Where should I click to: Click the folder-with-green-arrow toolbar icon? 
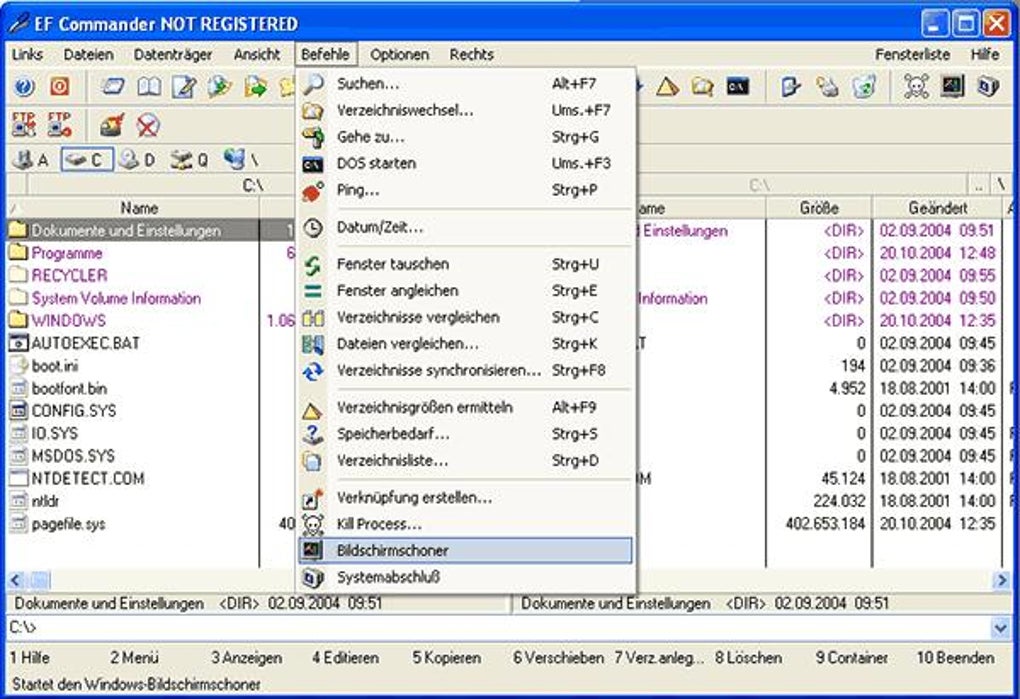(x=255, y=86)
